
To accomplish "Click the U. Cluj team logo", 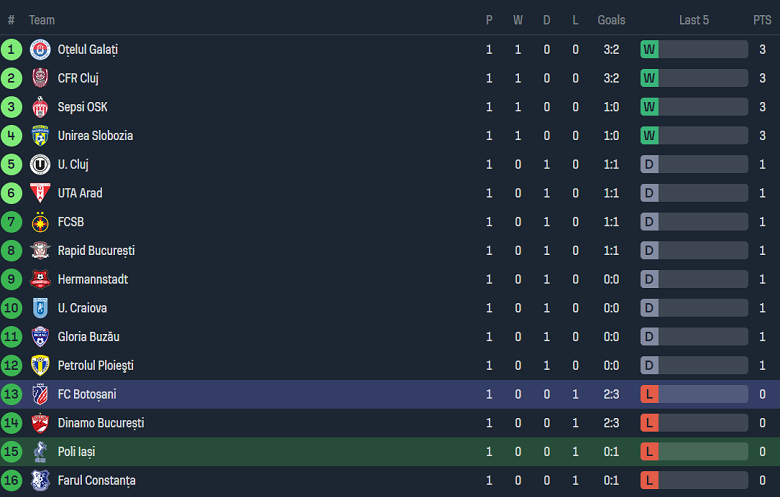I will coord(40,164).
